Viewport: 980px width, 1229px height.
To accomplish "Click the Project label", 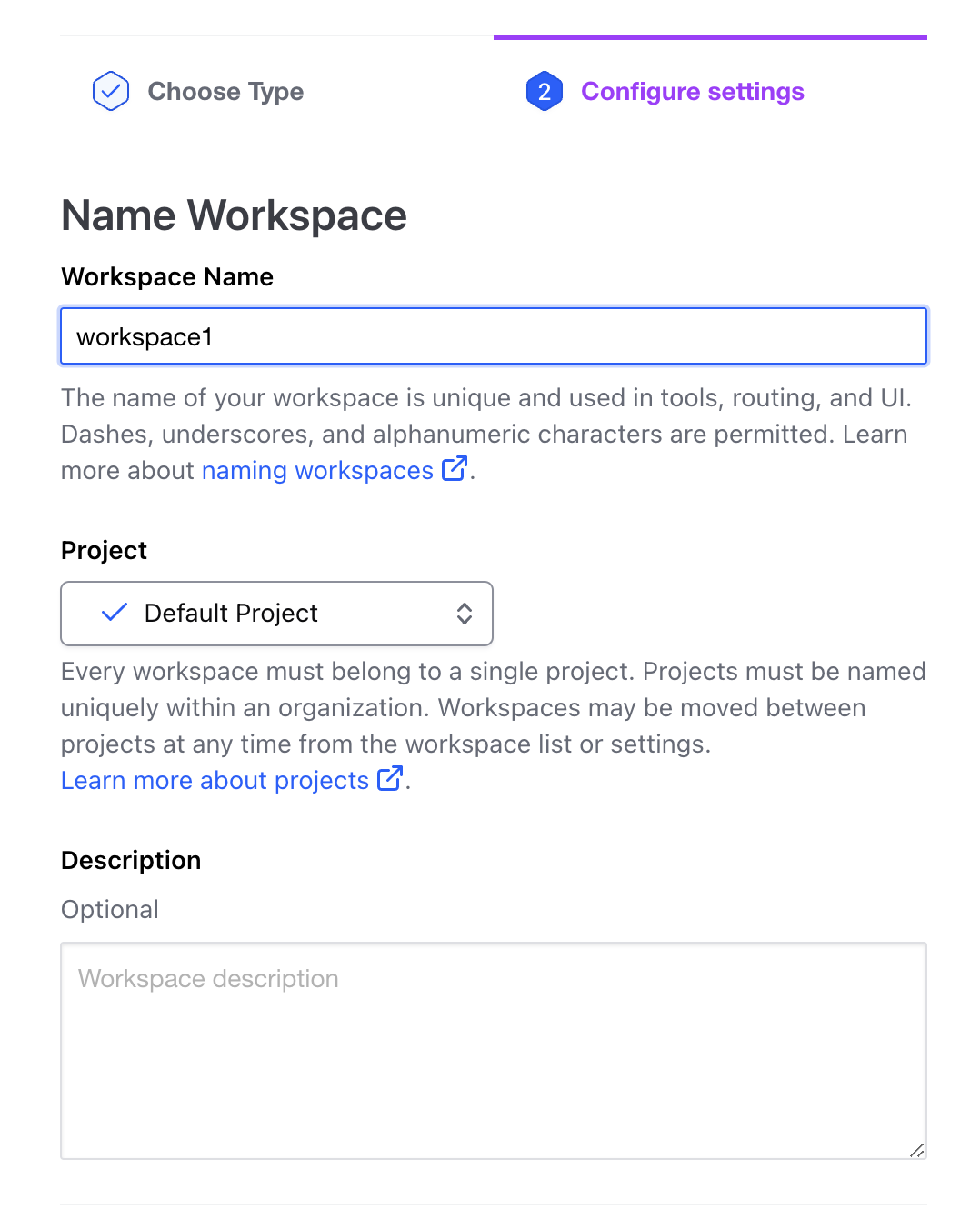I will pyautogui.click(x=104, y=551).
